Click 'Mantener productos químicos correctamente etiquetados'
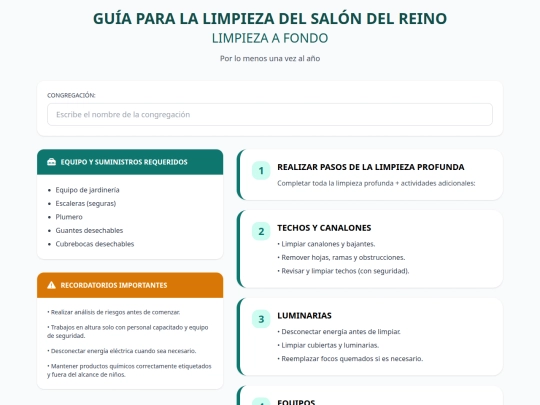 129,370
